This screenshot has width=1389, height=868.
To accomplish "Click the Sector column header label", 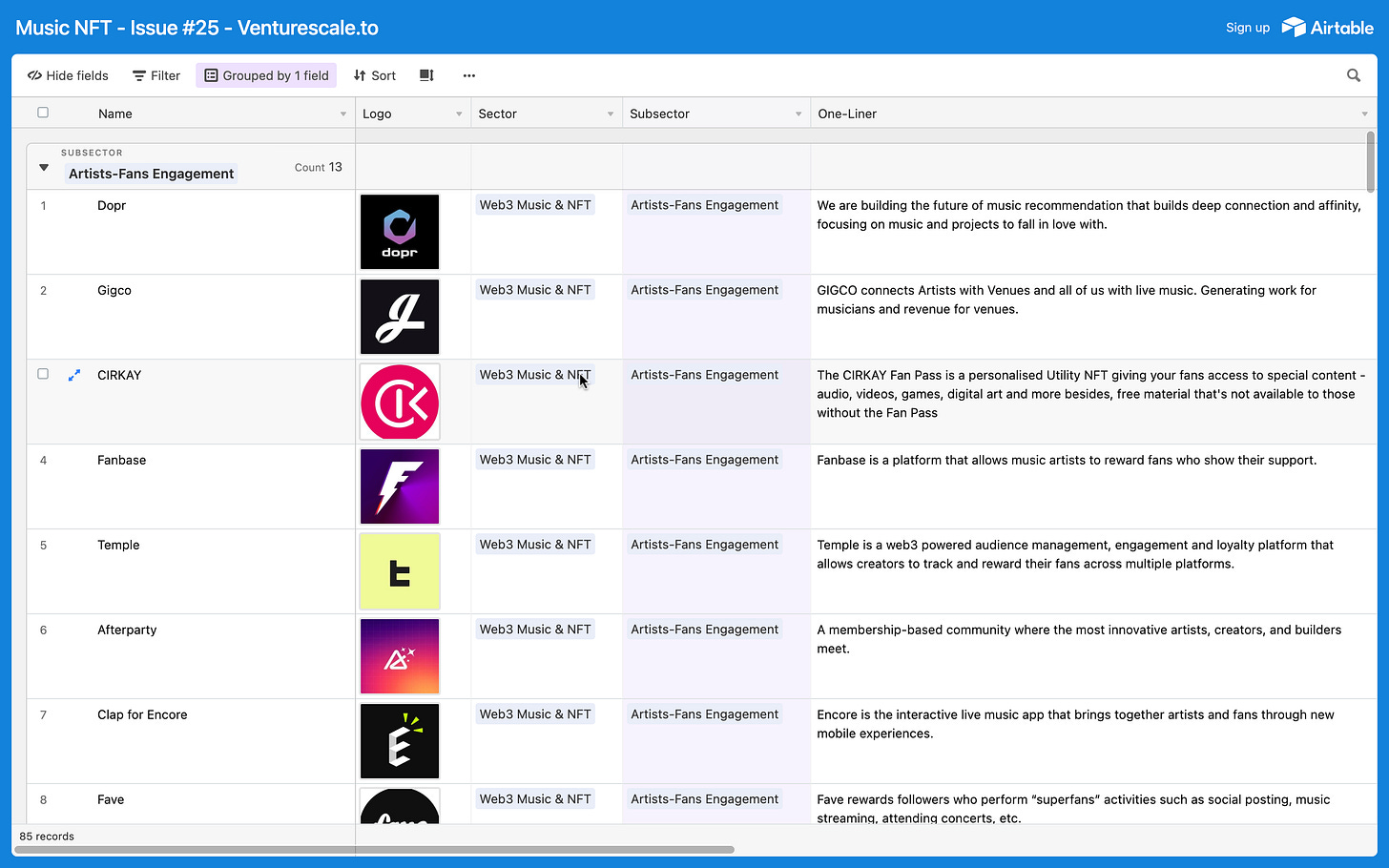I will click(497, 114).
